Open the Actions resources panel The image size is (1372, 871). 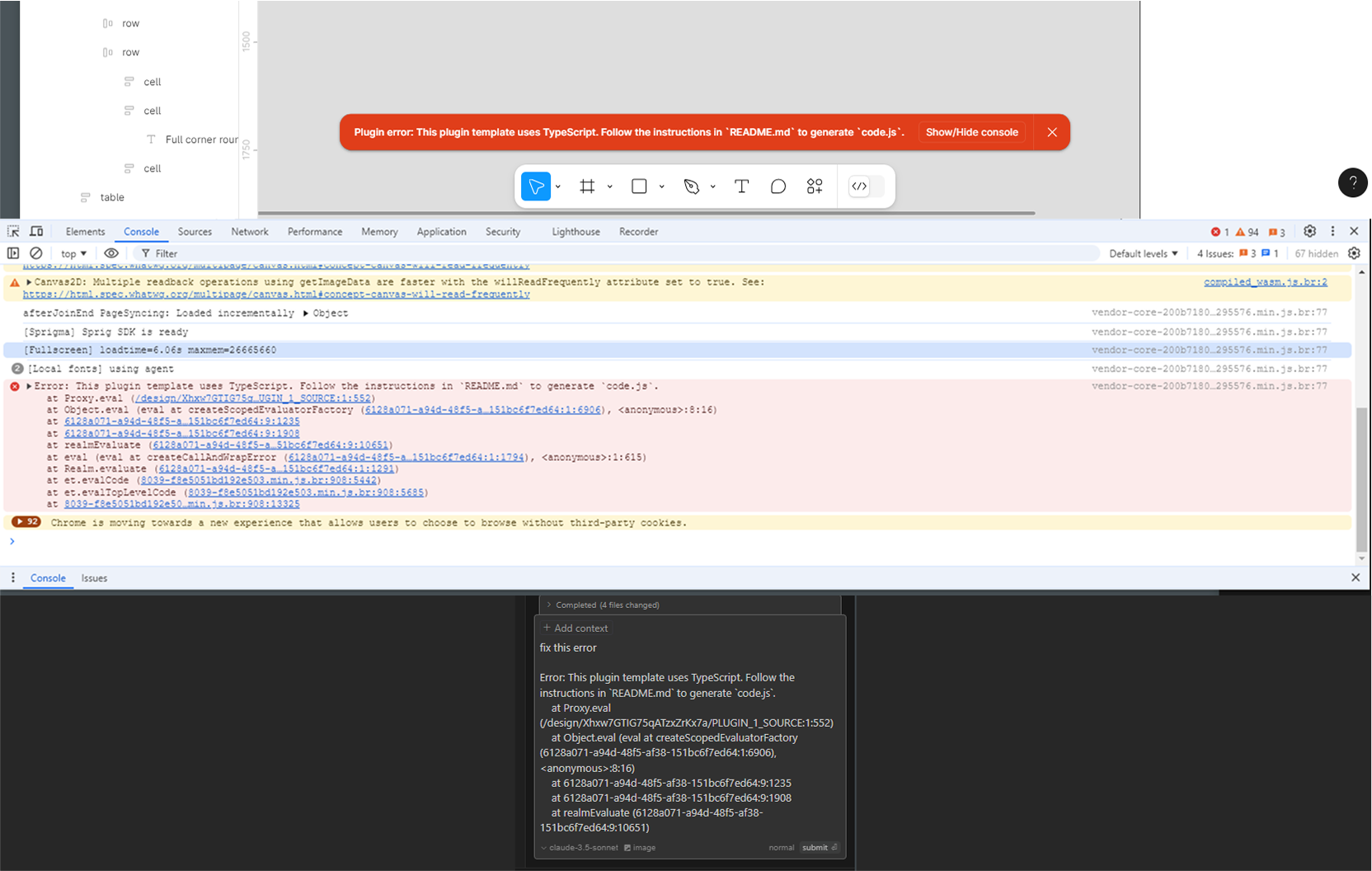click(815, 186)
